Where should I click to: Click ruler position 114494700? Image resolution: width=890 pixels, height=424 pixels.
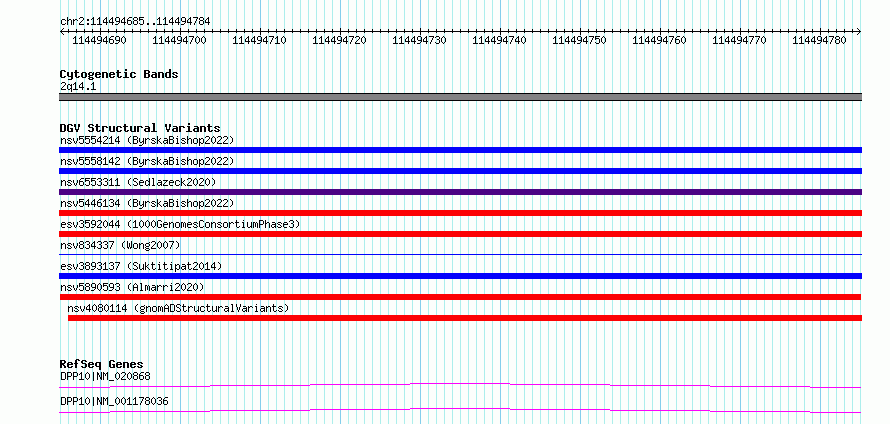click(x=179, y=40)
